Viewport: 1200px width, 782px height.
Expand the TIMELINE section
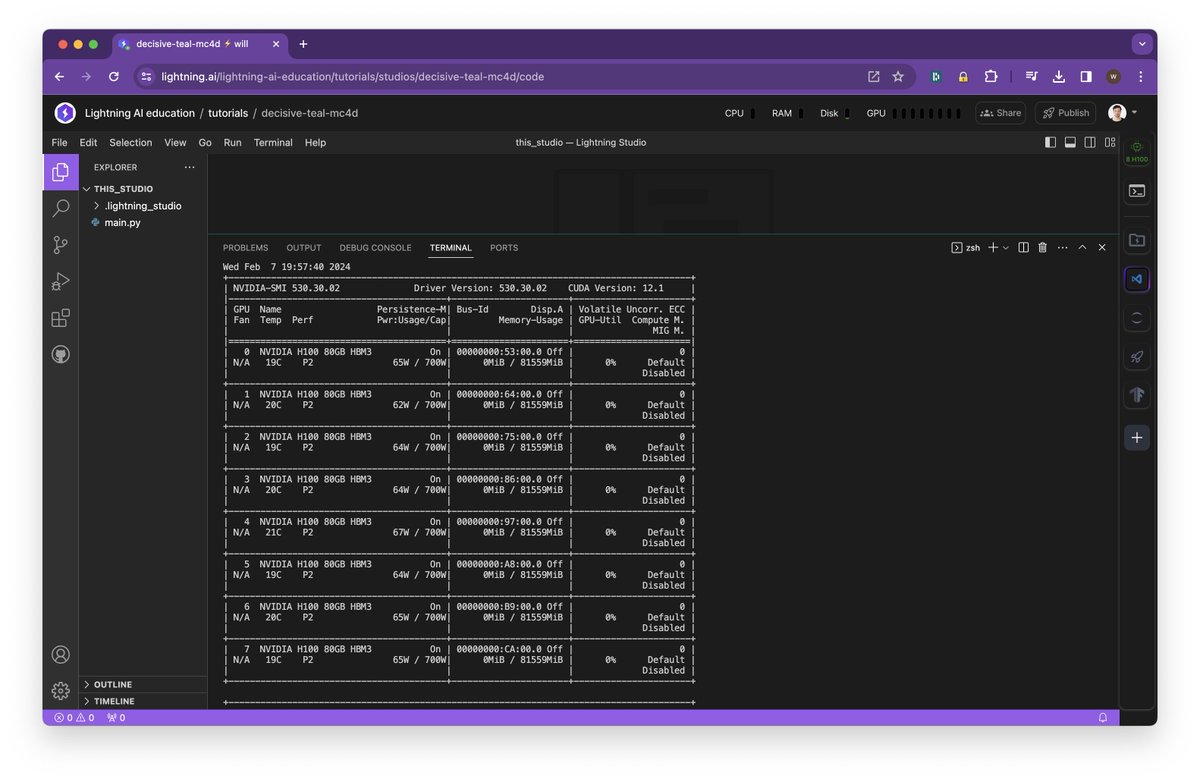[143, 701]
